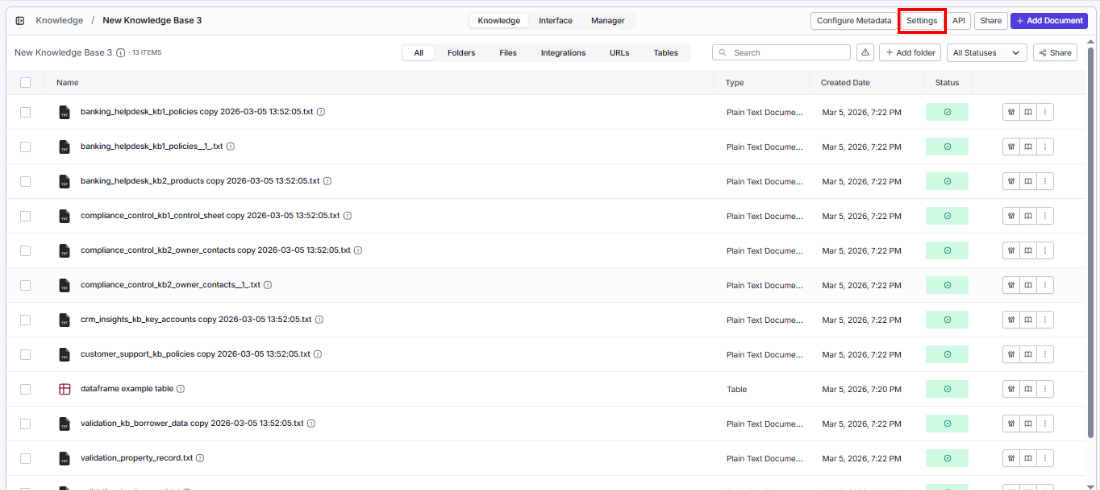Select checkbox for banking_helpdesk_kb1_policies__1_.txt
The image size is (1100, 490).
coord(26,147)
